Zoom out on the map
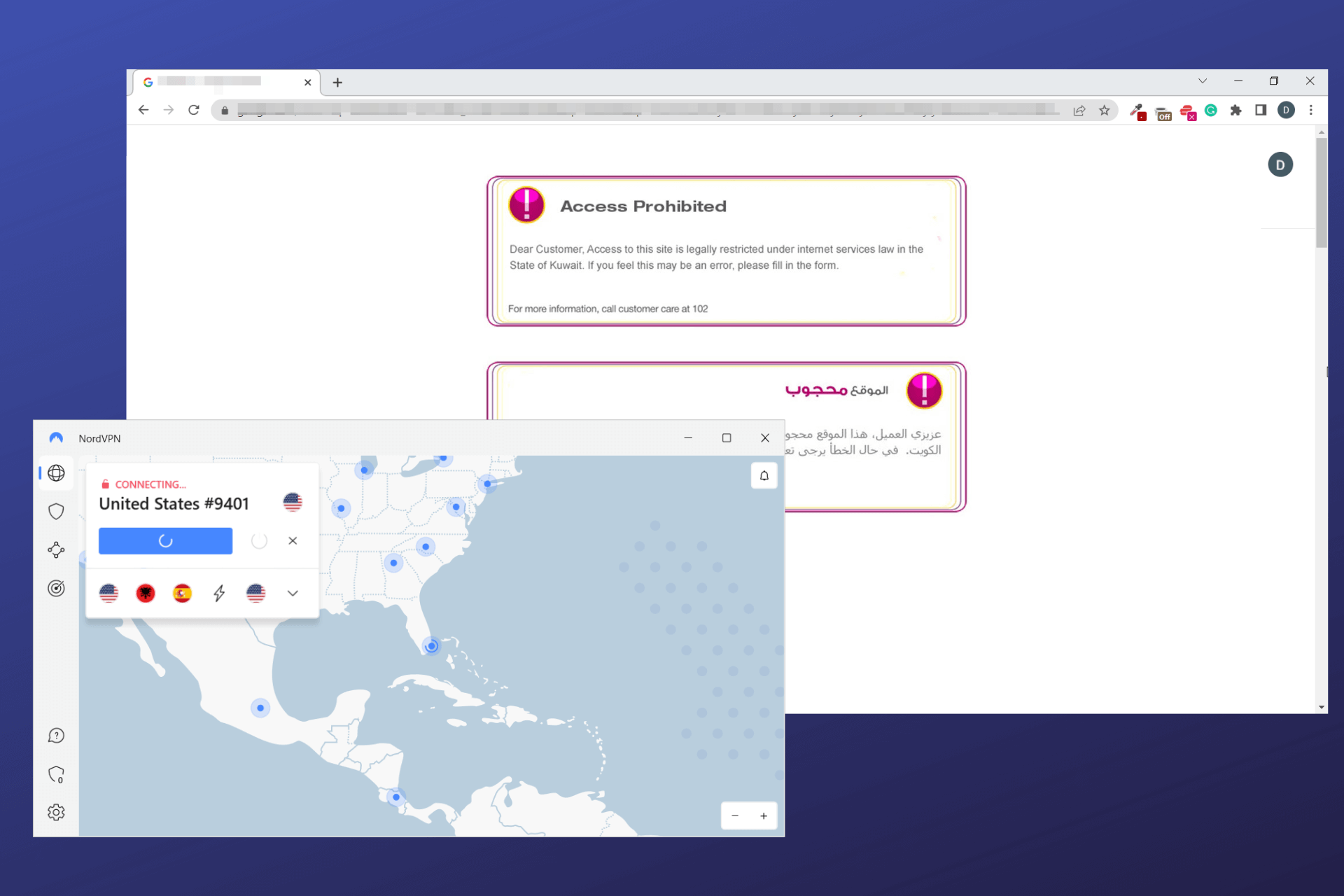 pos(735,815)
